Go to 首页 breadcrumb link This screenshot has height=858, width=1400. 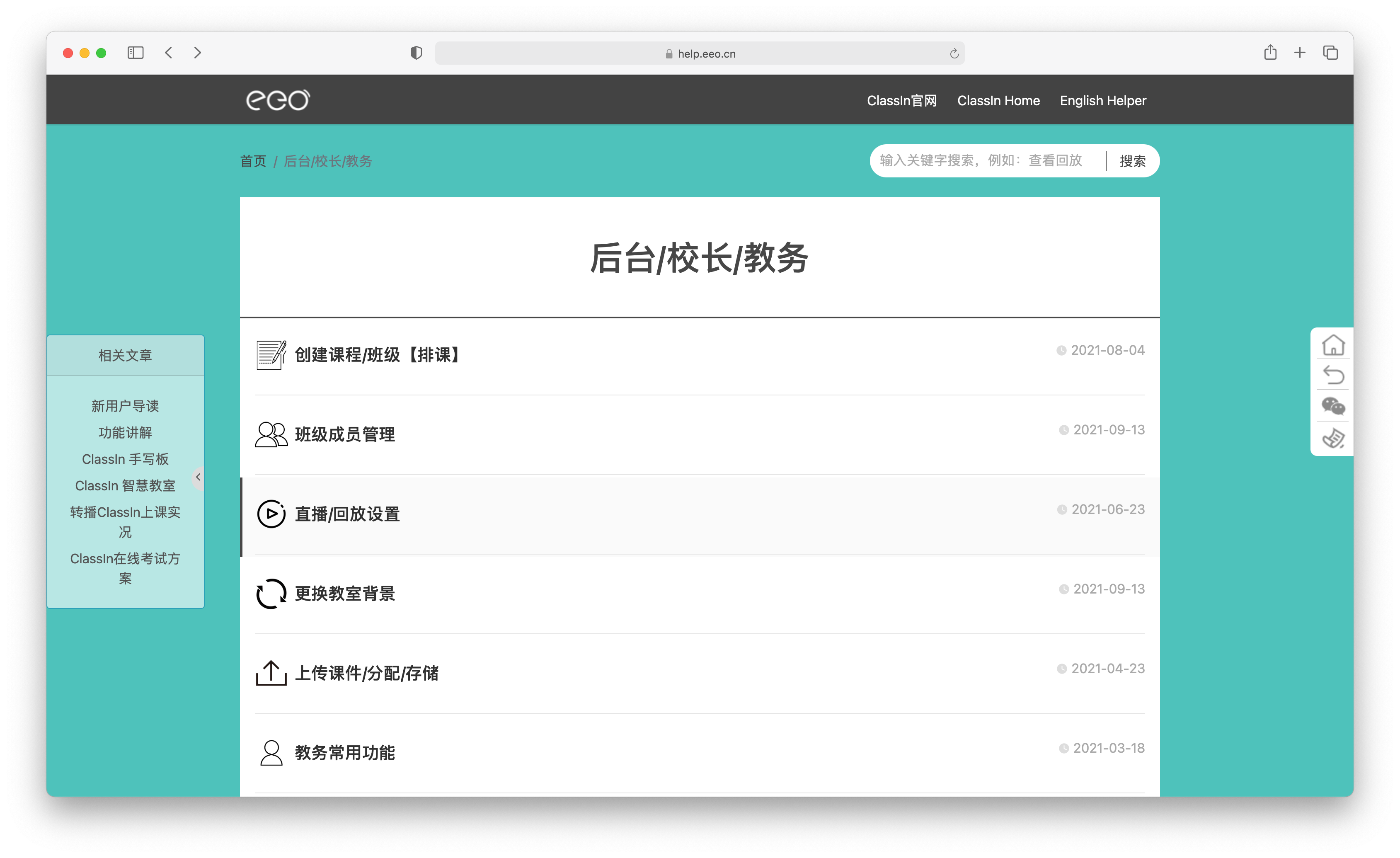pos(253,161)
